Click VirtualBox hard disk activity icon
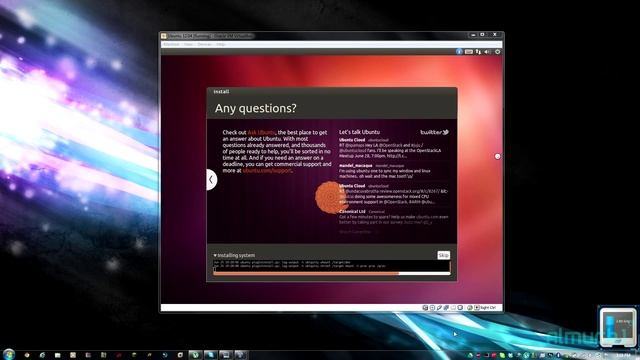 point(425,308)
